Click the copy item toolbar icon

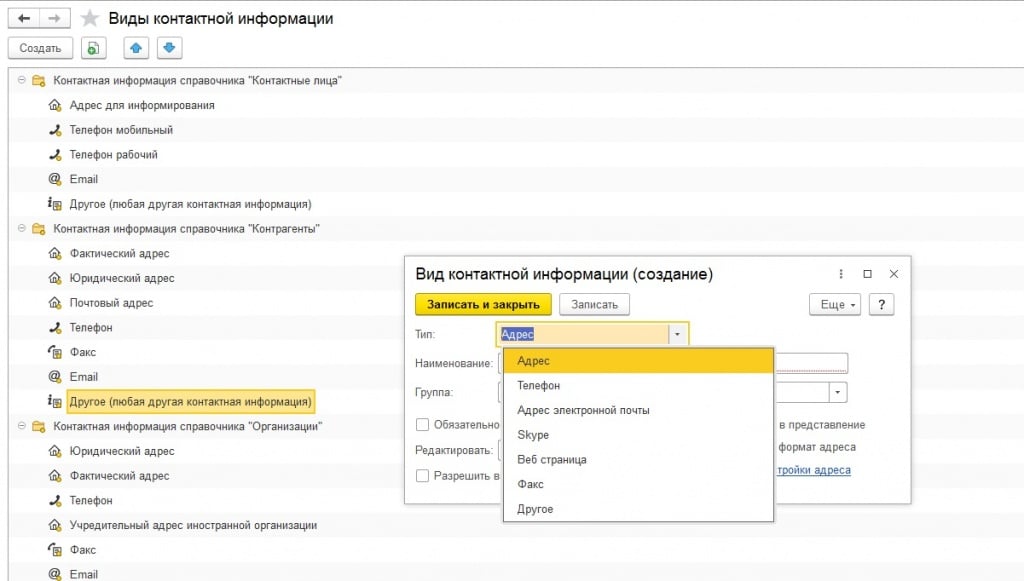93,48
